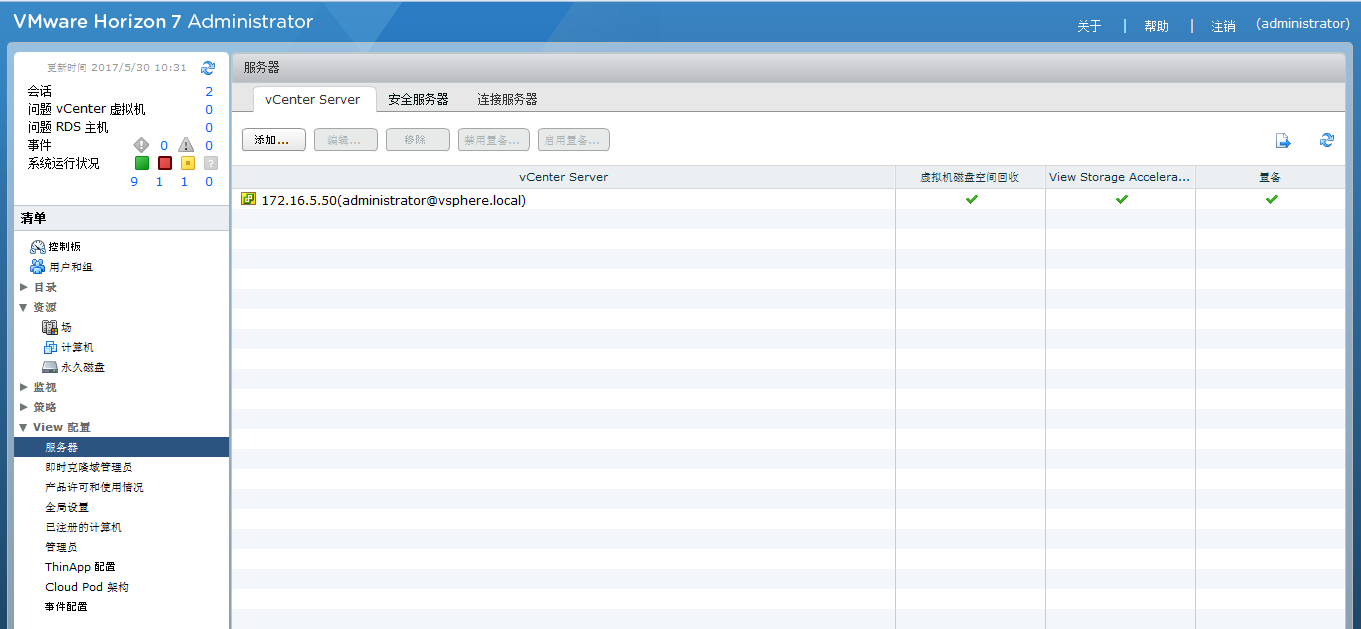Expand the 策略 tree node
Image resolution: width=1361 pixels, height=629 pixels.
click(x=24, y=407)
